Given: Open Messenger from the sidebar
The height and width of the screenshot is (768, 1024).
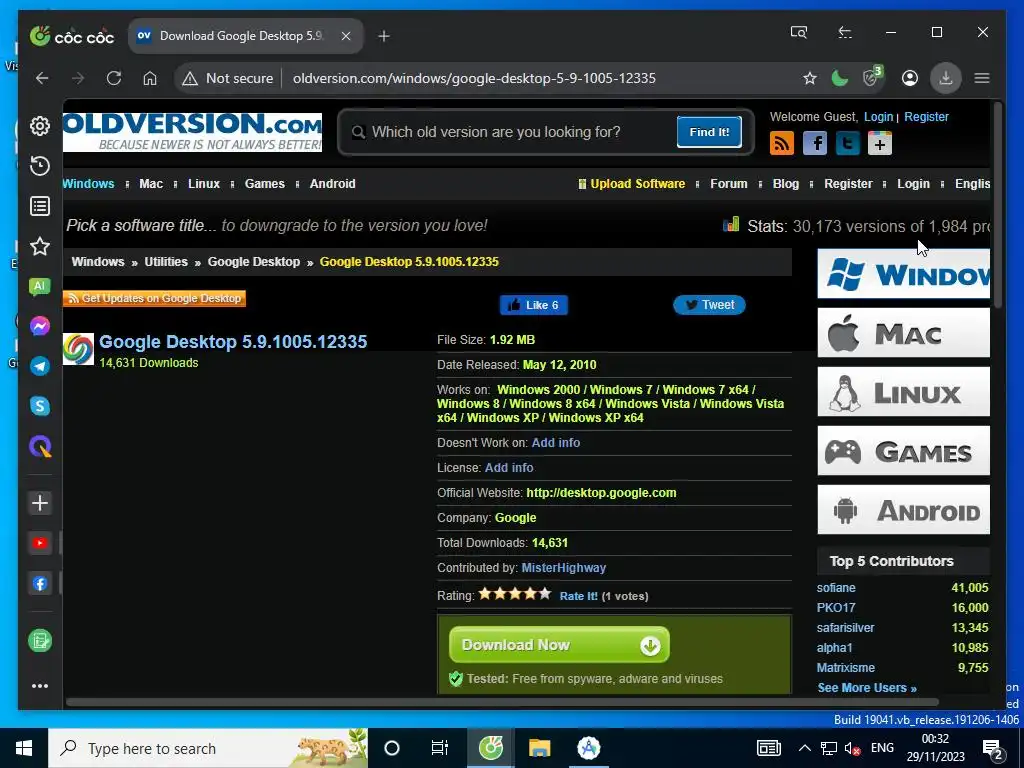Looking at the screenshot, I should (40, 326).
